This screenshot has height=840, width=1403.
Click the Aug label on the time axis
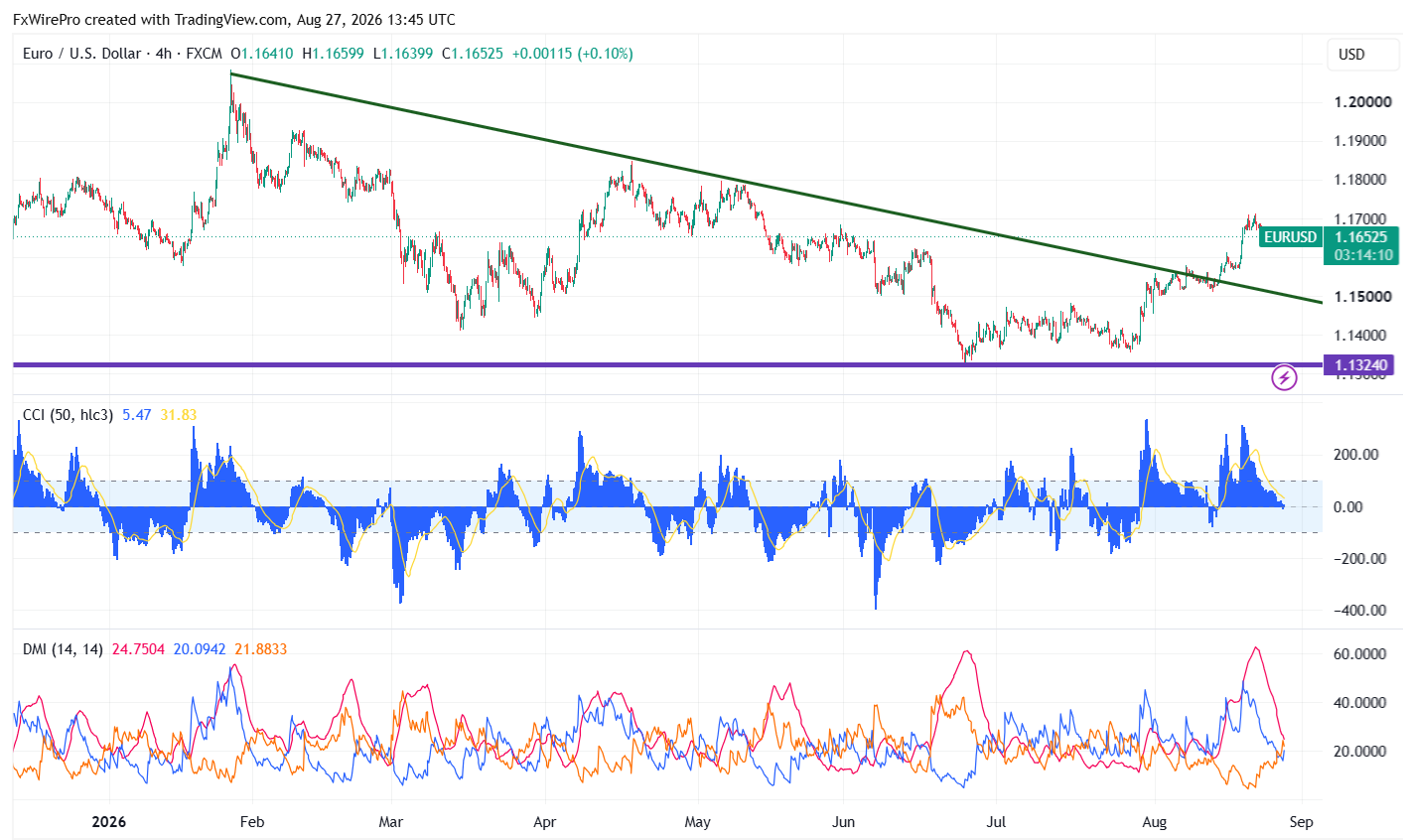(x=1154, y=822)
